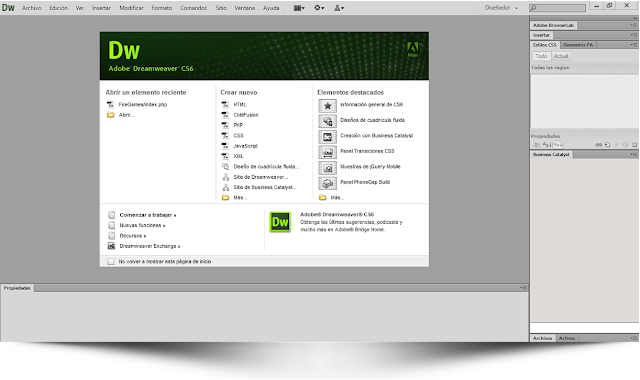
Task: Click the fluid grid layout icon in Crear nuevo
Action: click(225, 167)
